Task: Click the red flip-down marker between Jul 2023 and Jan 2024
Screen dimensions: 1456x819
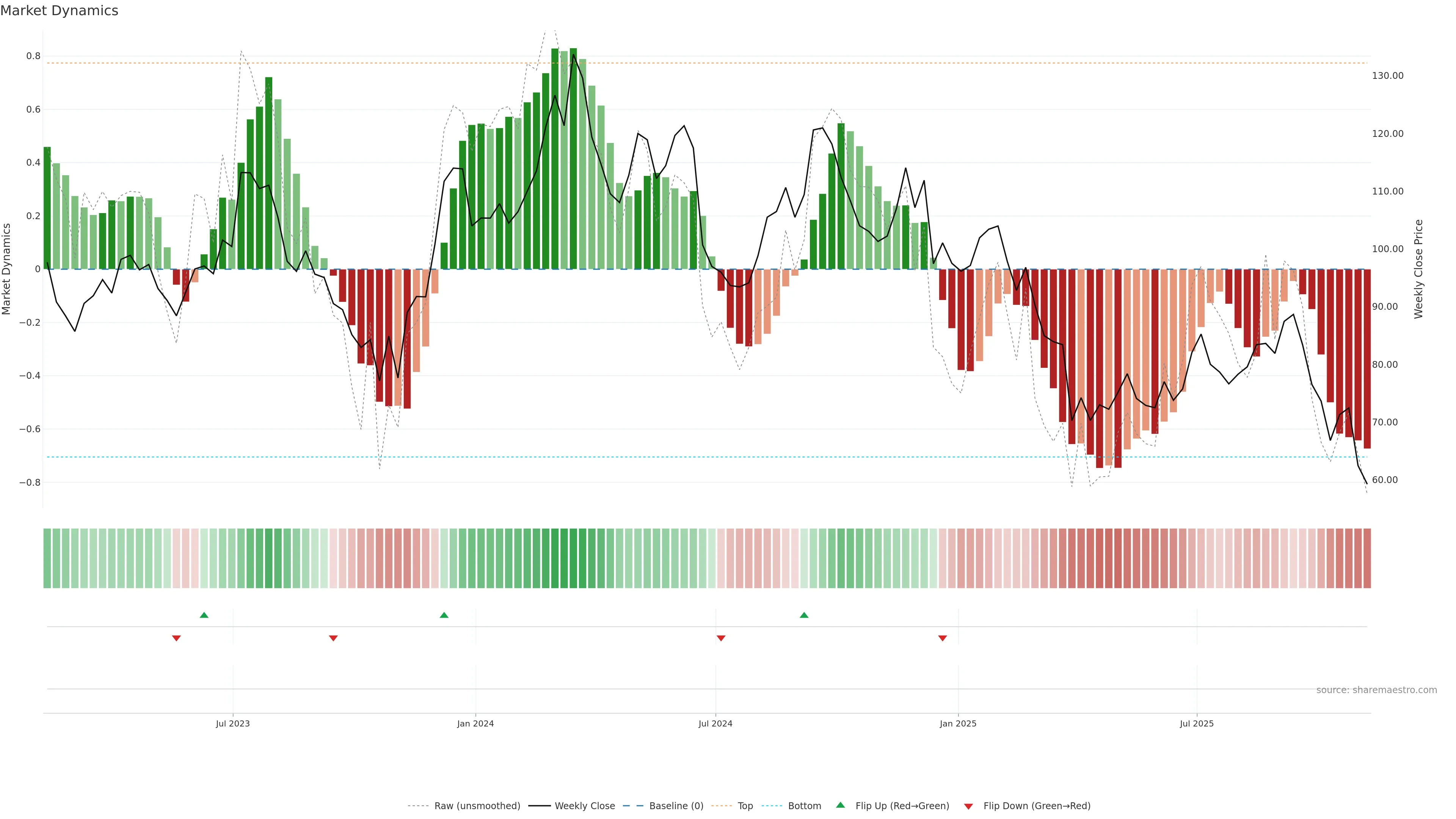Action: point(333,638)
